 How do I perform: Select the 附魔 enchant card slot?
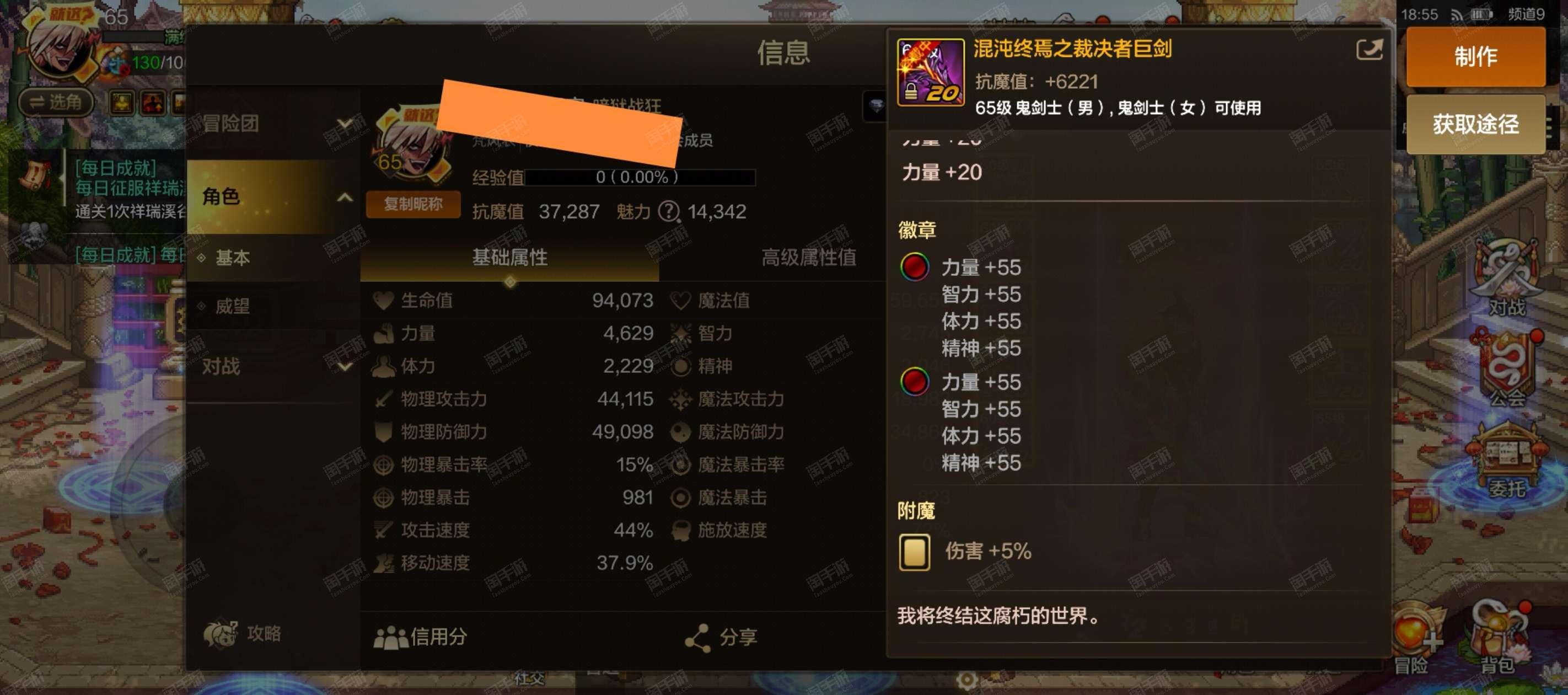point(914,552)
